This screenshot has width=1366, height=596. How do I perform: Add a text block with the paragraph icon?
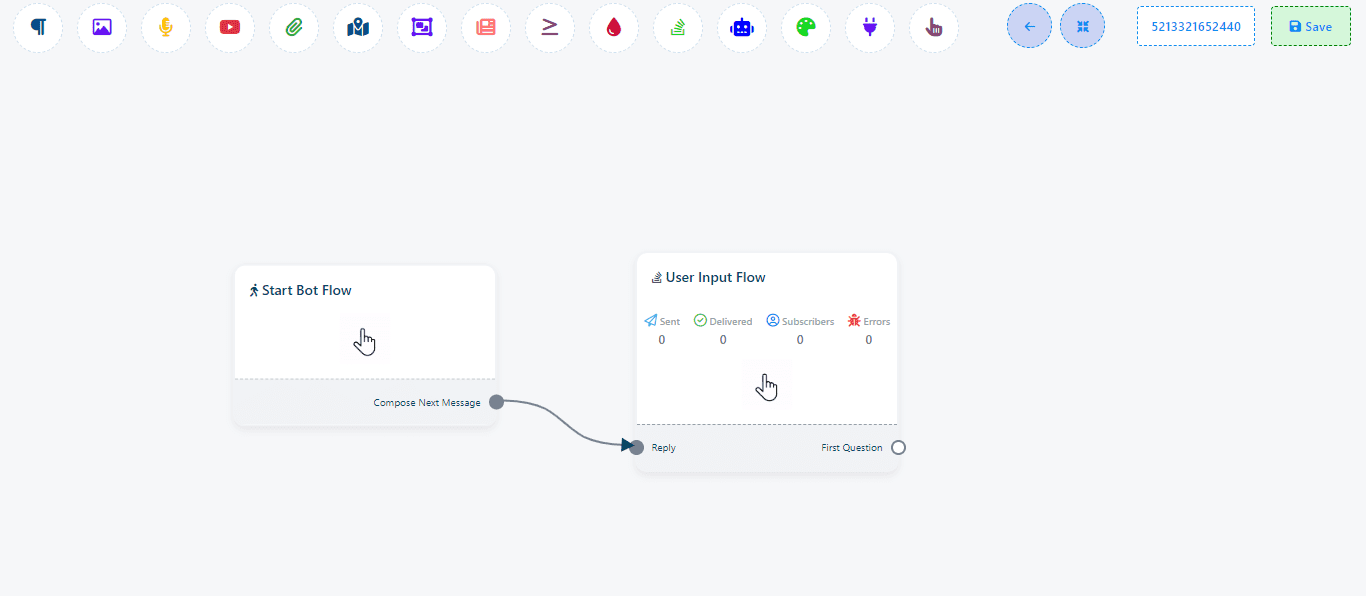coord(38,27)
